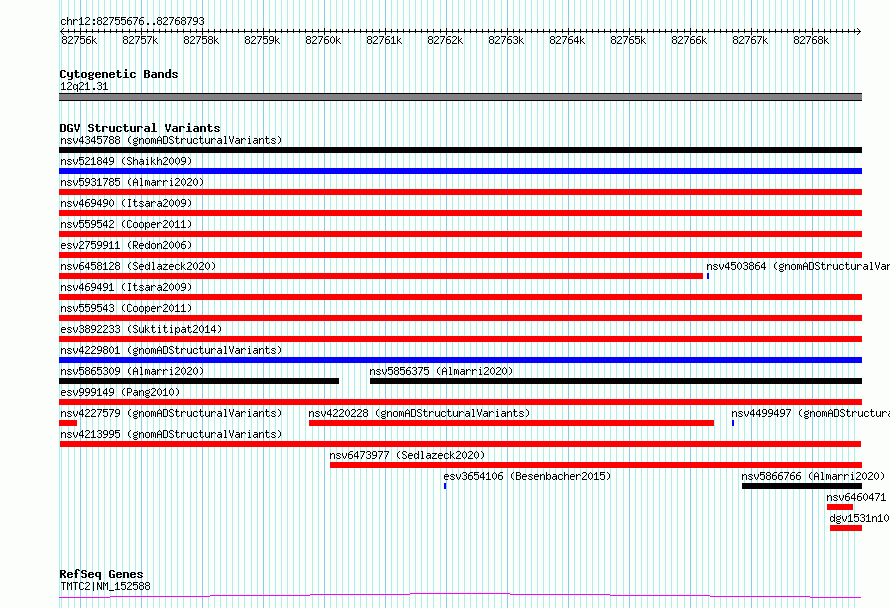
Task: Click the red bar under nsv559543
Action: pos(460,318)
